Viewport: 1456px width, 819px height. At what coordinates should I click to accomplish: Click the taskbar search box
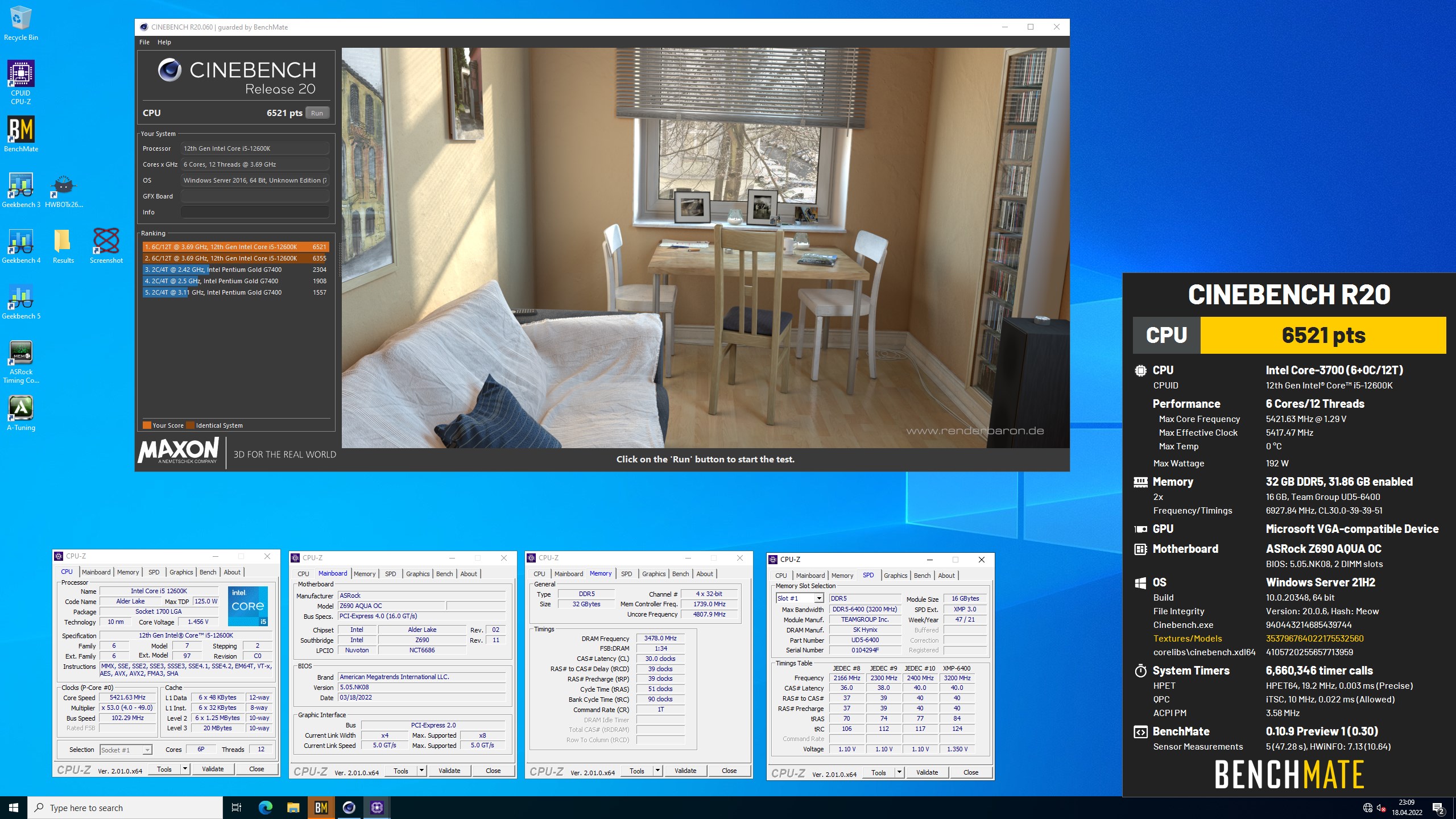[125, 808]
